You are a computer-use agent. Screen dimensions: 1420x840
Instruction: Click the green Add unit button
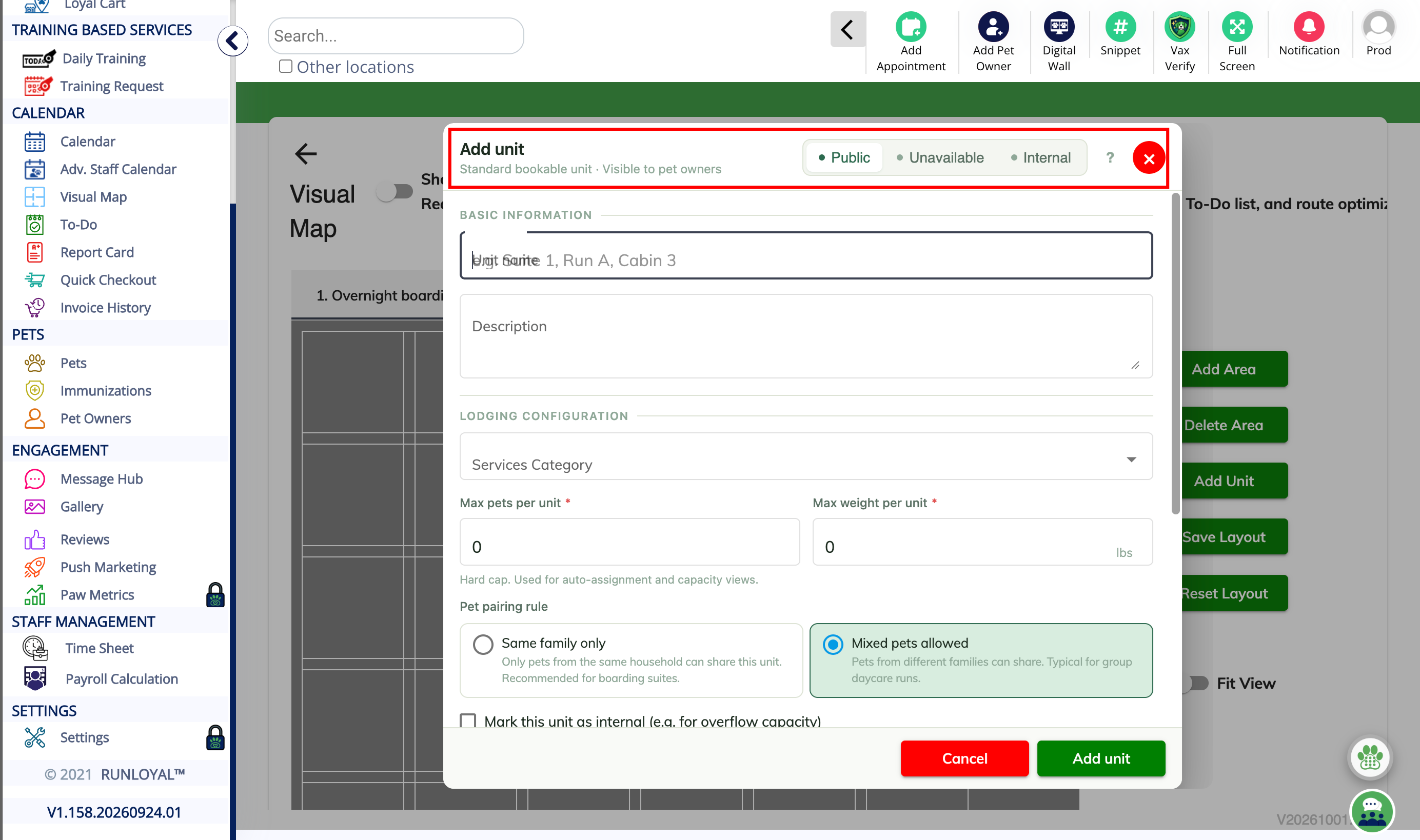pos(1101,758)
